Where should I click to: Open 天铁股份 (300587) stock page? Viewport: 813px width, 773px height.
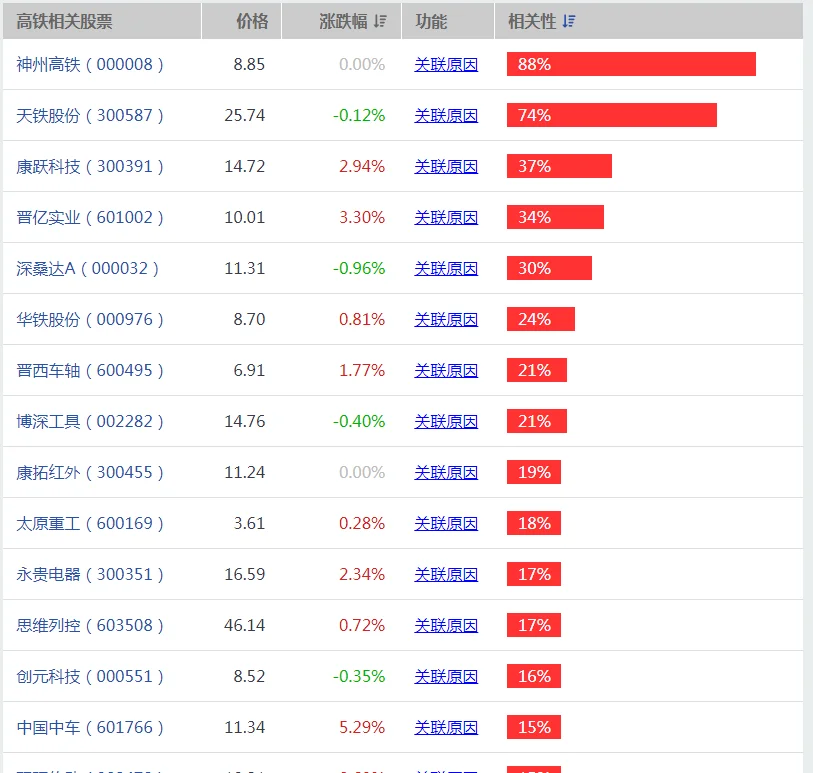88,115
